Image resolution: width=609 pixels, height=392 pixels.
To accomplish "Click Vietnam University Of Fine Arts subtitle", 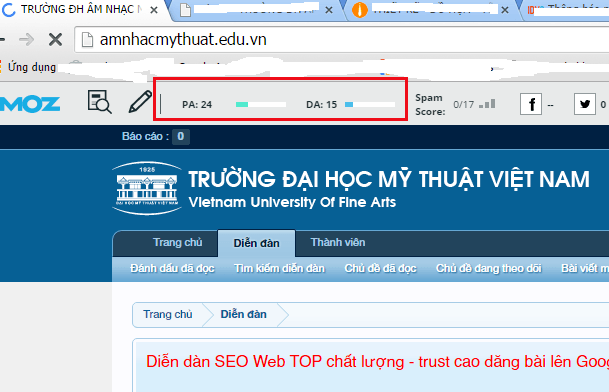I will tap(292, 202).
